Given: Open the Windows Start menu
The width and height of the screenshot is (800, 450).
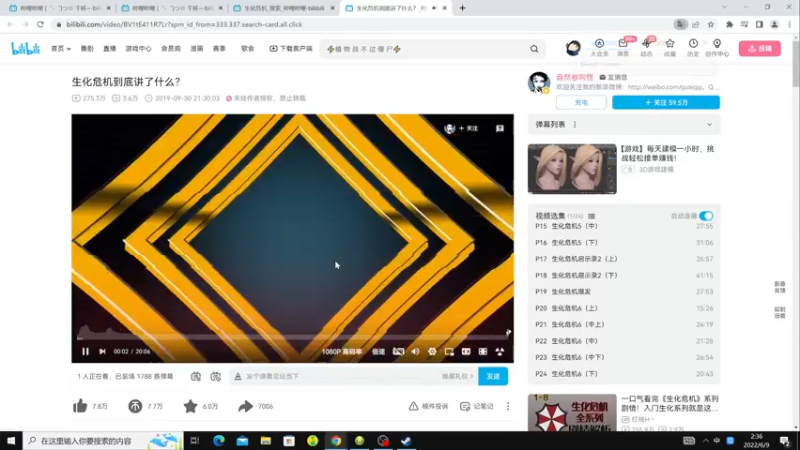Looking at the screenshot, I should coord(11,441).
